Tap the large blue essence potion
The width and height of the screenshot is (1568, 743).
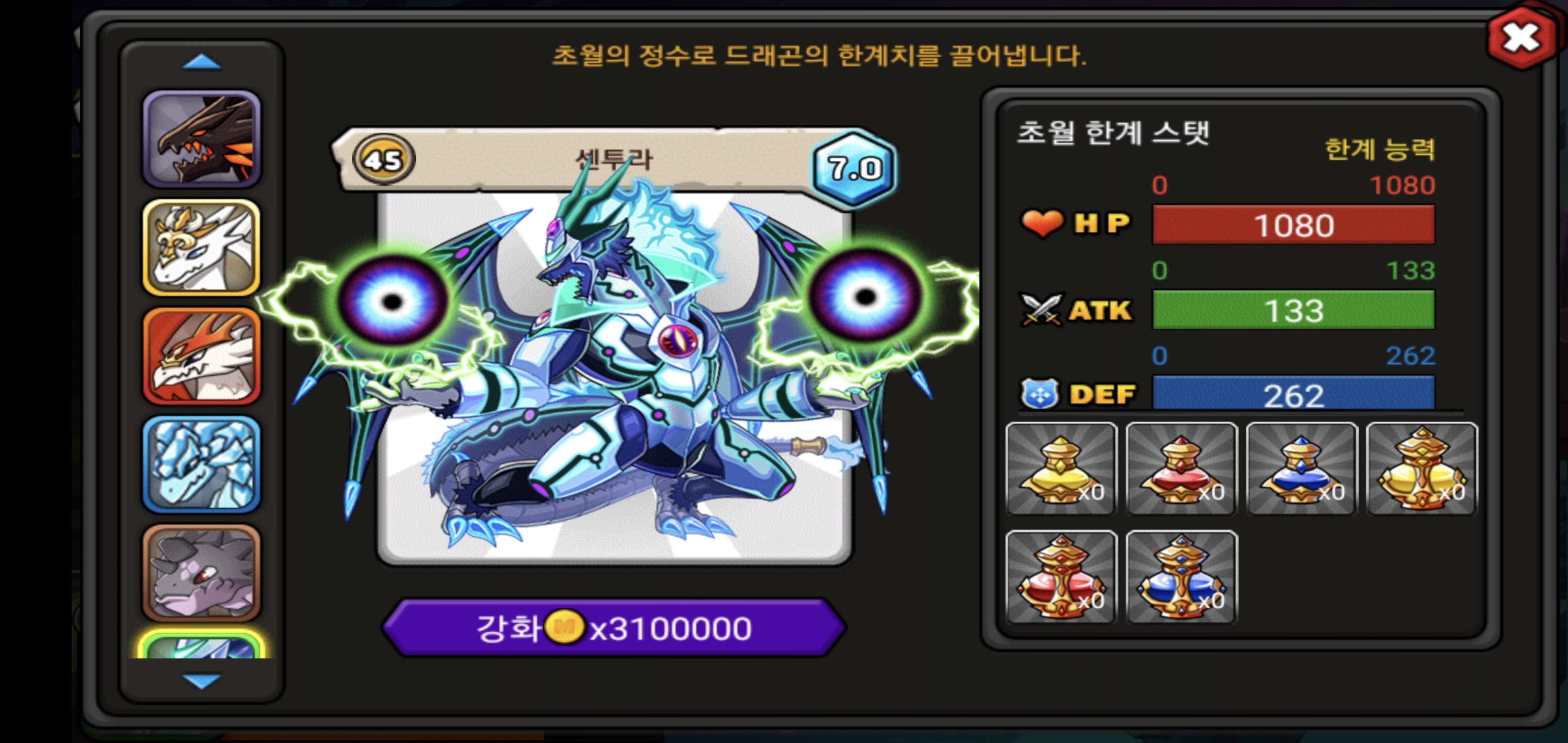point(1182,577)
